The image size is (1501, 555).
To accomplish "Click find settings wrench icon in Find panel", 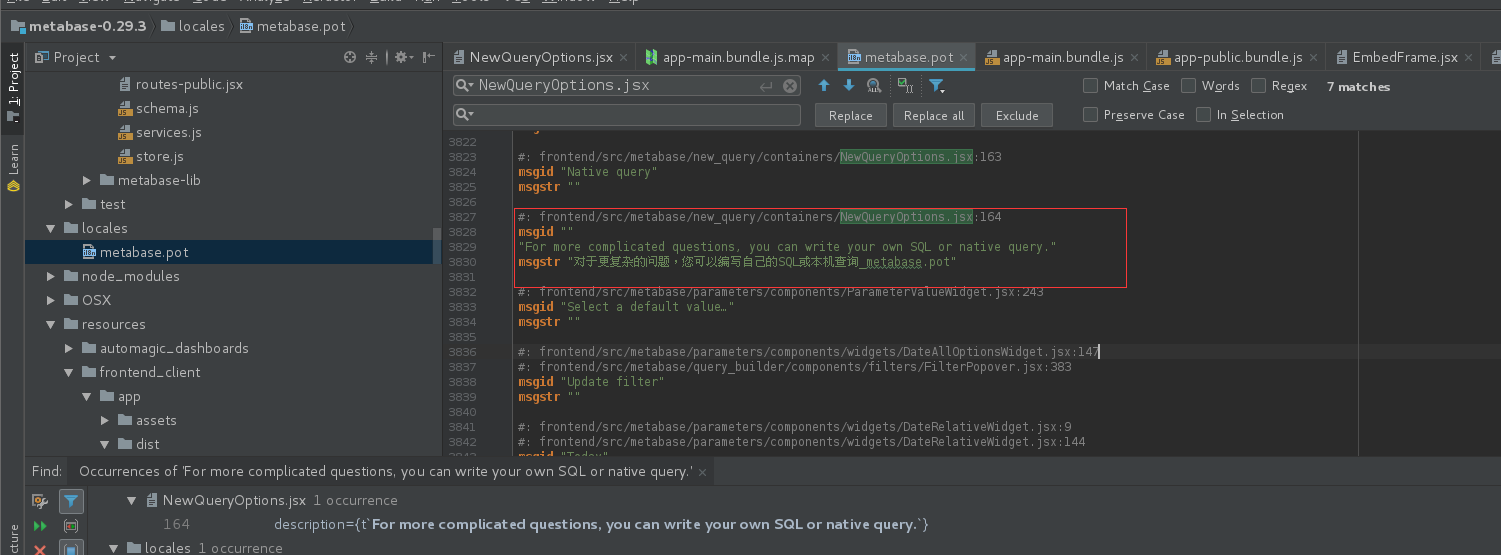I will (x=40, y=501).
